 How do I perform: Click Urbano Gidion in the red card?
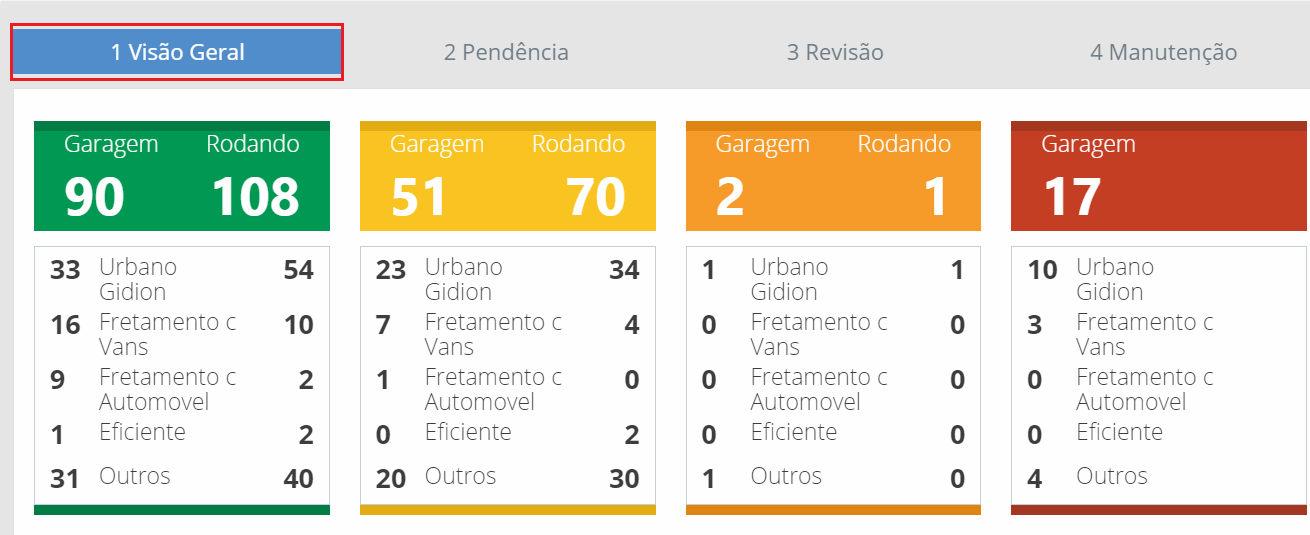tap(1115, 280)
